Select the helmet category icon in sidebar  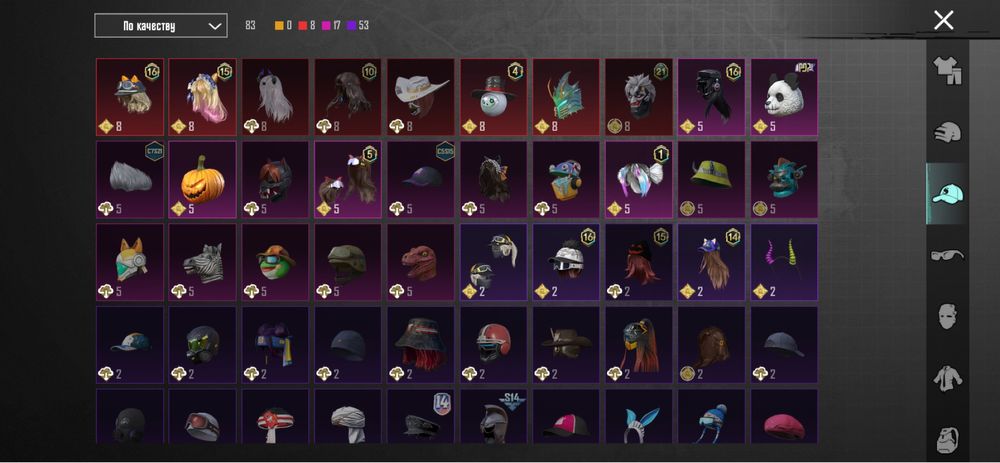click(948, 132)
